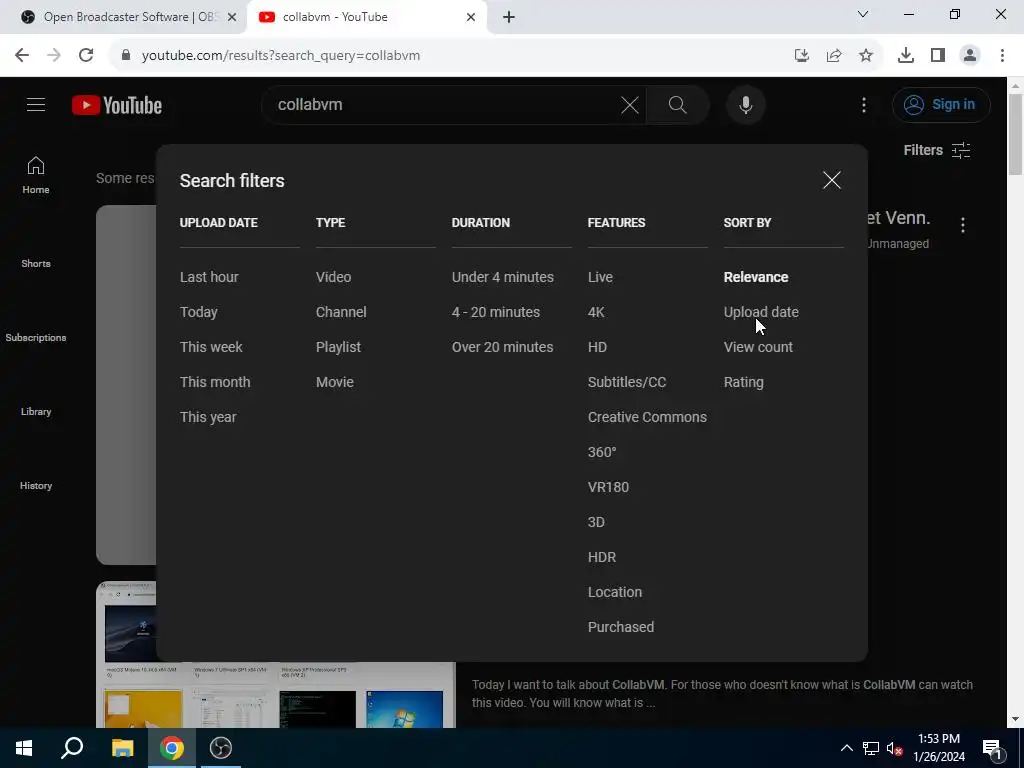Bookmark this page with the star
The width and height of the screenshot is (1024, 768).
pyautogui.click(x=866, y=56)
